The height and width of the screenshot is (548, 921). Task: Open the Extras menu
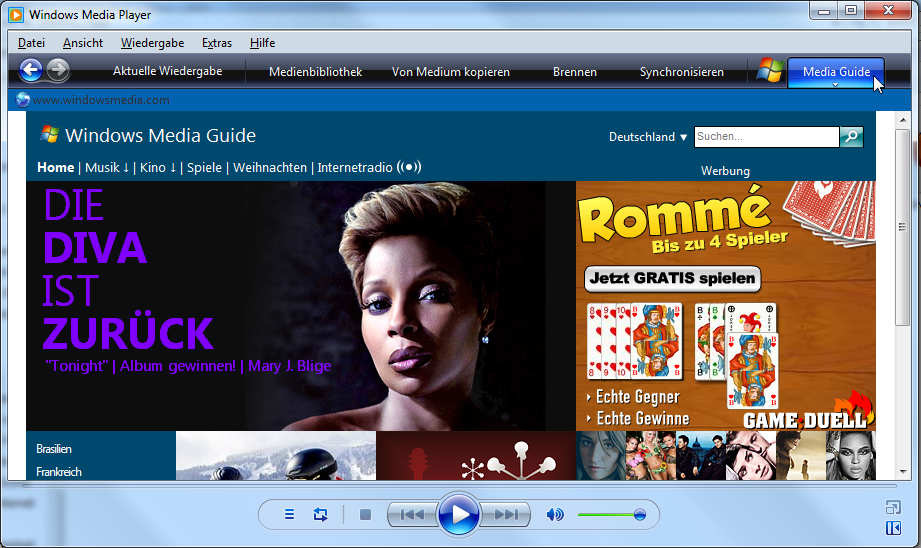point(217,43)
